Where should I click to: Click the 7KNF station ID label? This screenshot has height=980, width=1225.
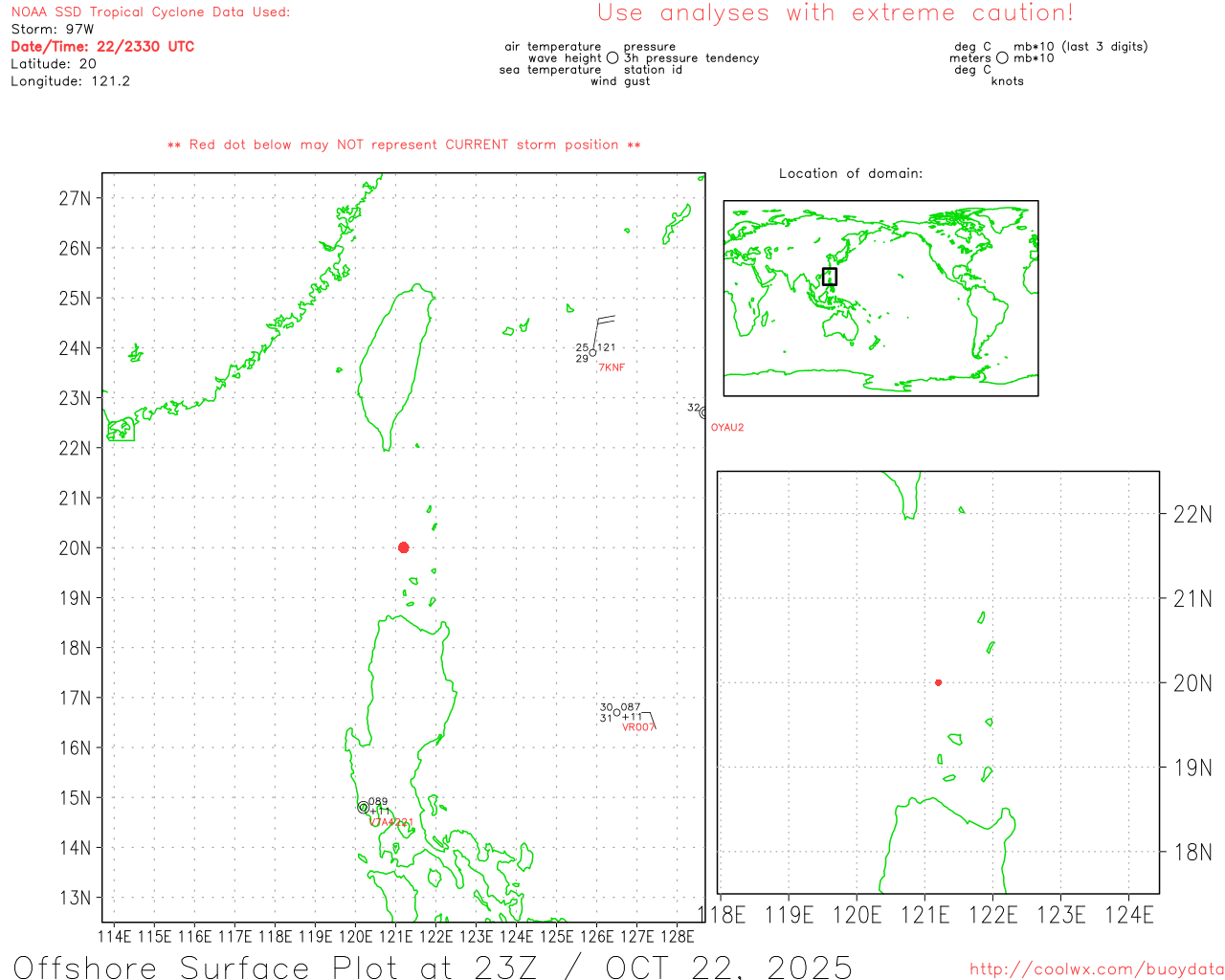[x=612, y=367]
